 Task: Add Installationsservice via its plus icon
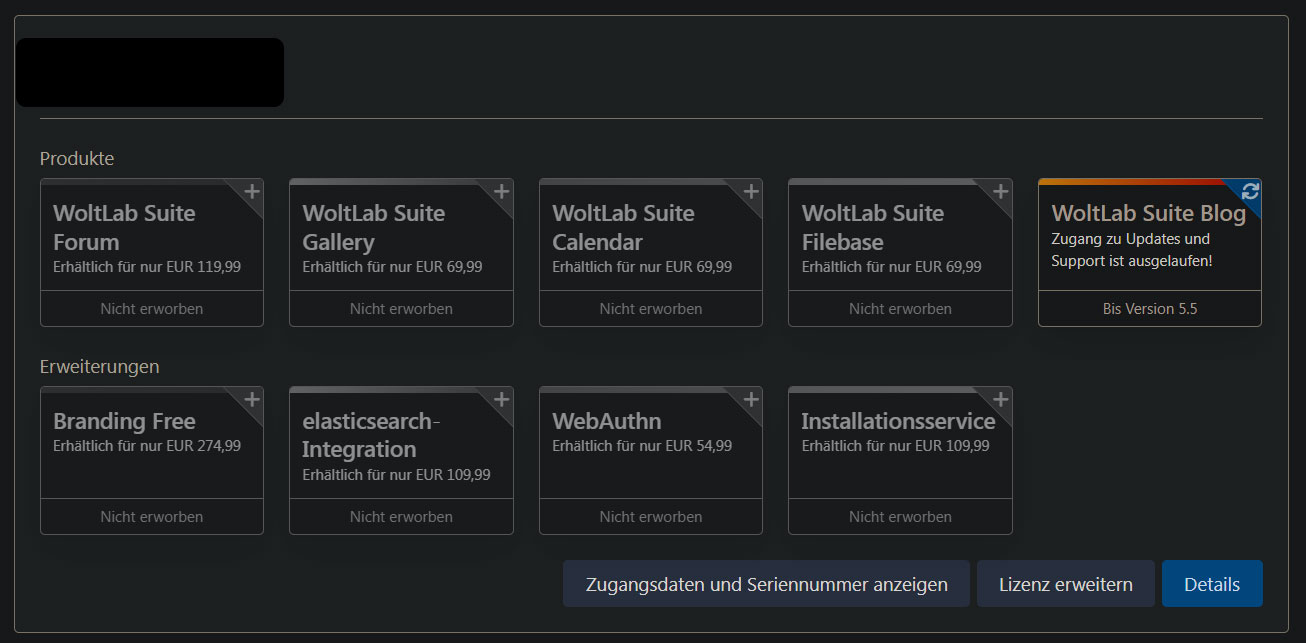click(x=1000, y=399)
